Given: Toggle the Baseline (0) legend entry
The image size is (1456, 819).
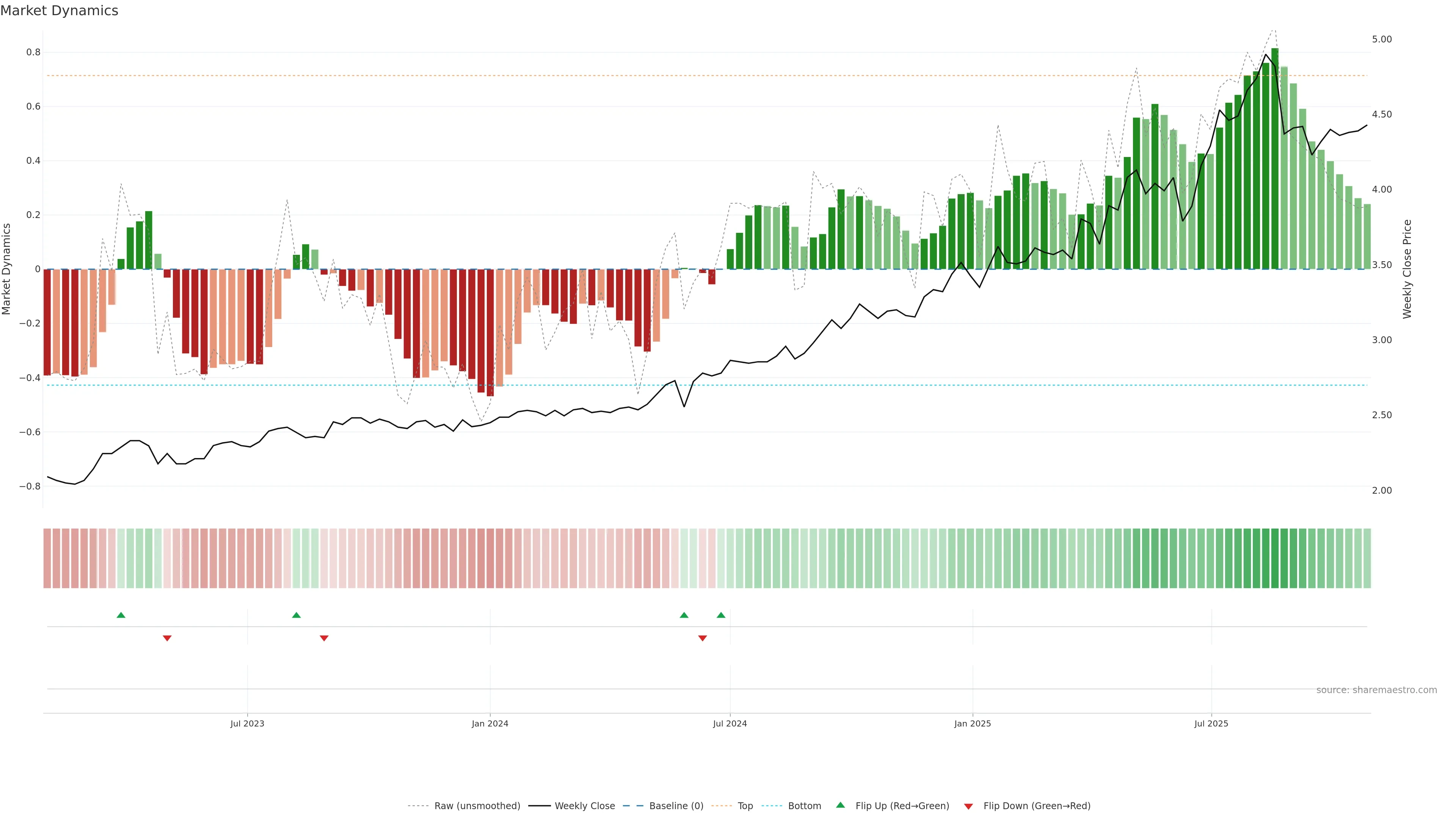Looking at the screenshot, I should [676, 806].
